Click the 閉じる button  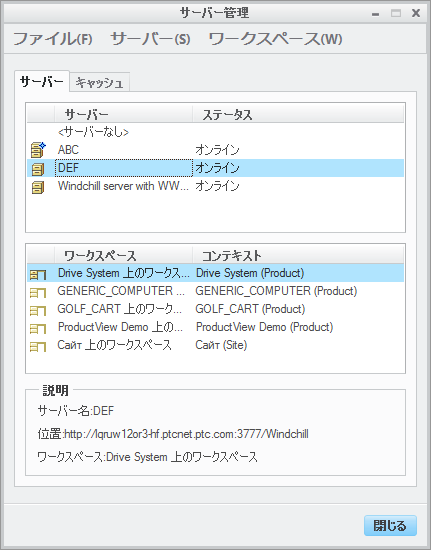(x=390, y=525)
